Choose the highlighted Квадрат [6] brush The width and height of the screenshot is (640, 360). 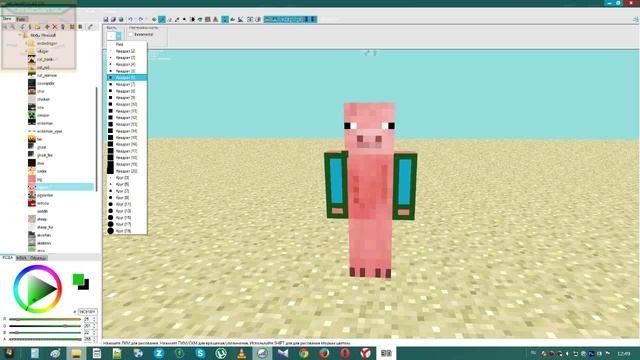tap(127, 78)
